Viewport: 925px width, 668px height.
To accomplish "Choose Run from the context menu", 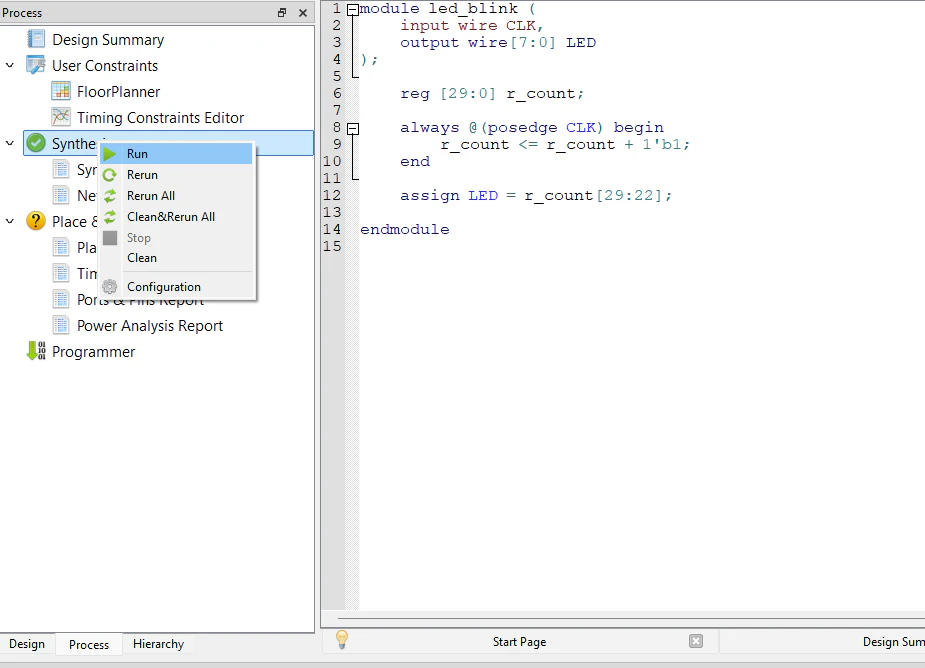I will (x=178, y=154).
